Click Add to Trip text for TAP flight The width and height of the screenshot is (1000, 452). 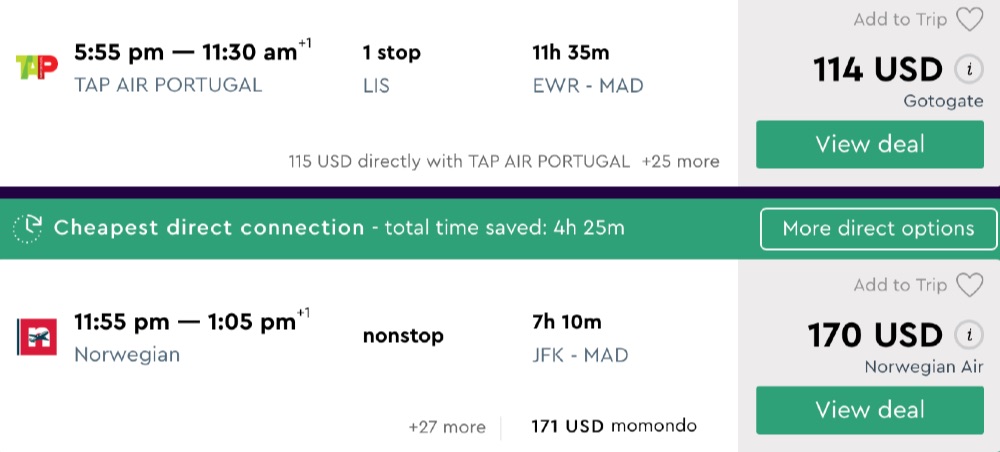[900, 20]
